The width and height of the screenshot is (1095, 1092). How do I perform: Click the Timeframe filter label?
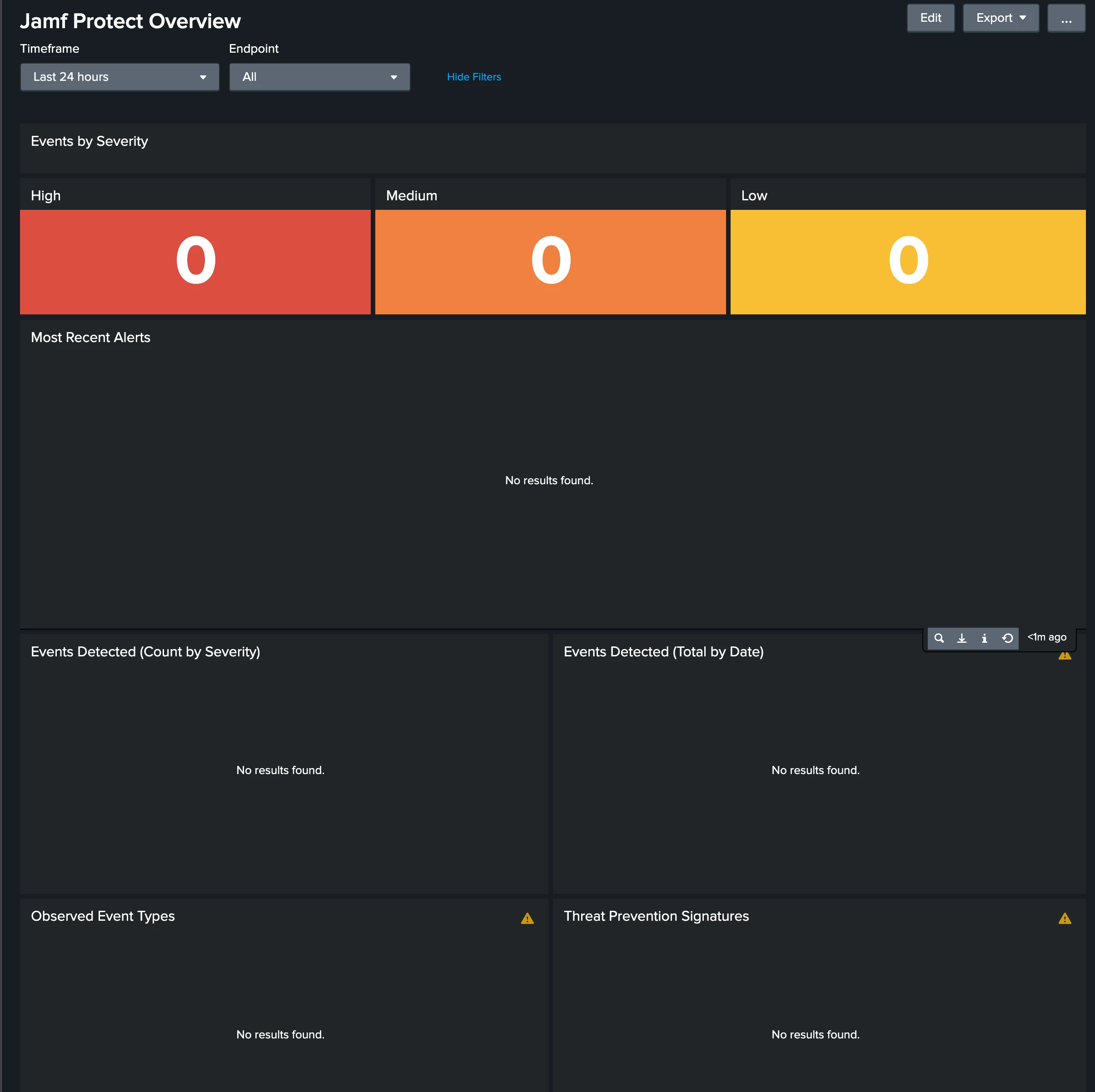point(50,49)
